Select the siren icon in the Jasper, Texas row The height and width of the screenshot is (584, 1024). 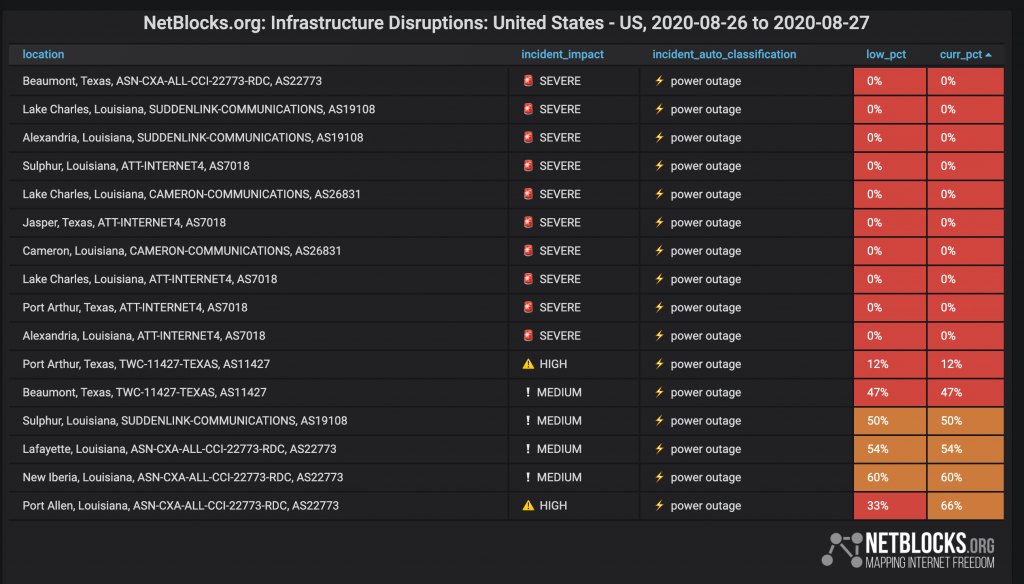pyautogui.click(x=528, y=222)
